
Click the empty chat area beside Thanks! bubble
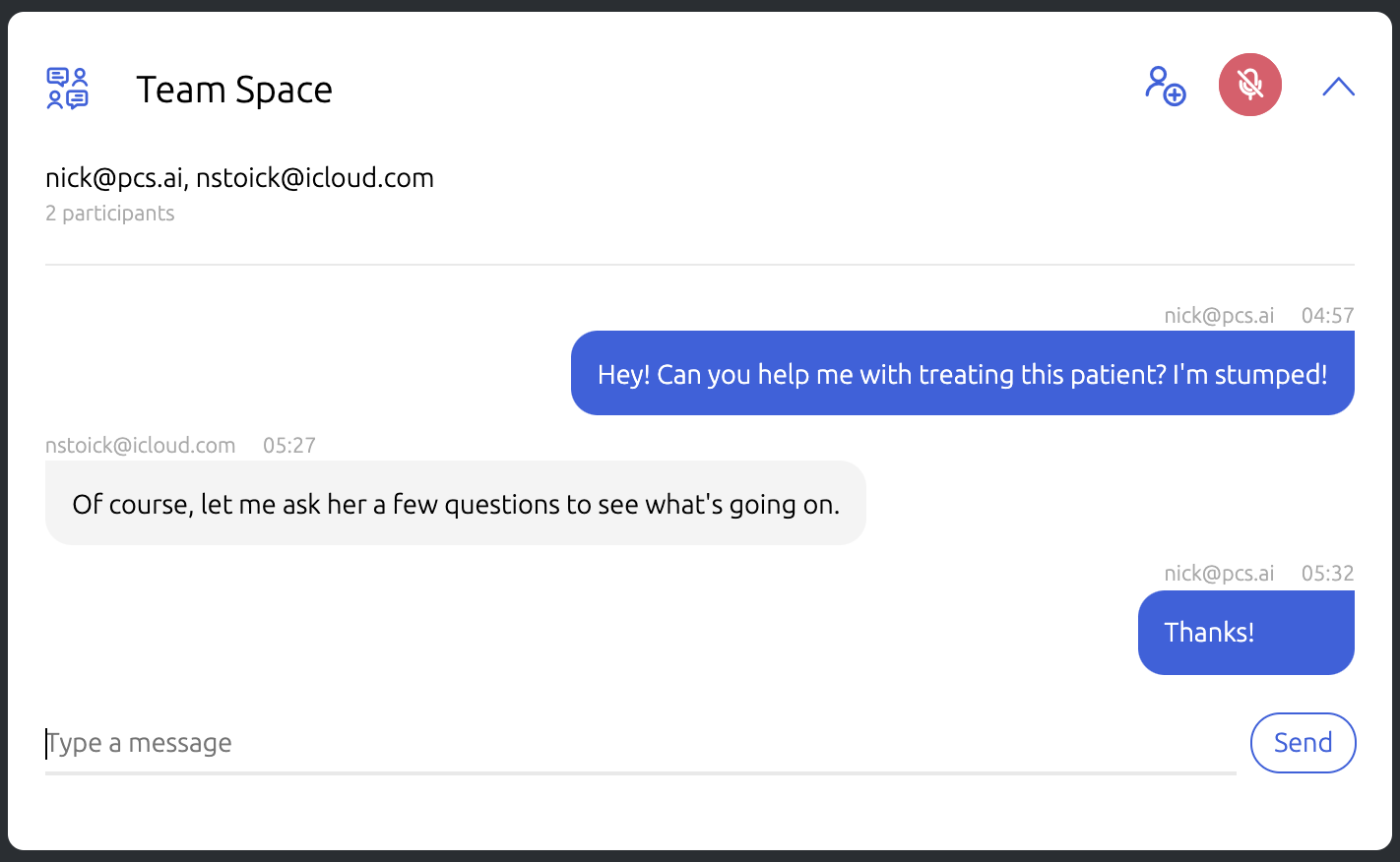(x=591, y=633)
